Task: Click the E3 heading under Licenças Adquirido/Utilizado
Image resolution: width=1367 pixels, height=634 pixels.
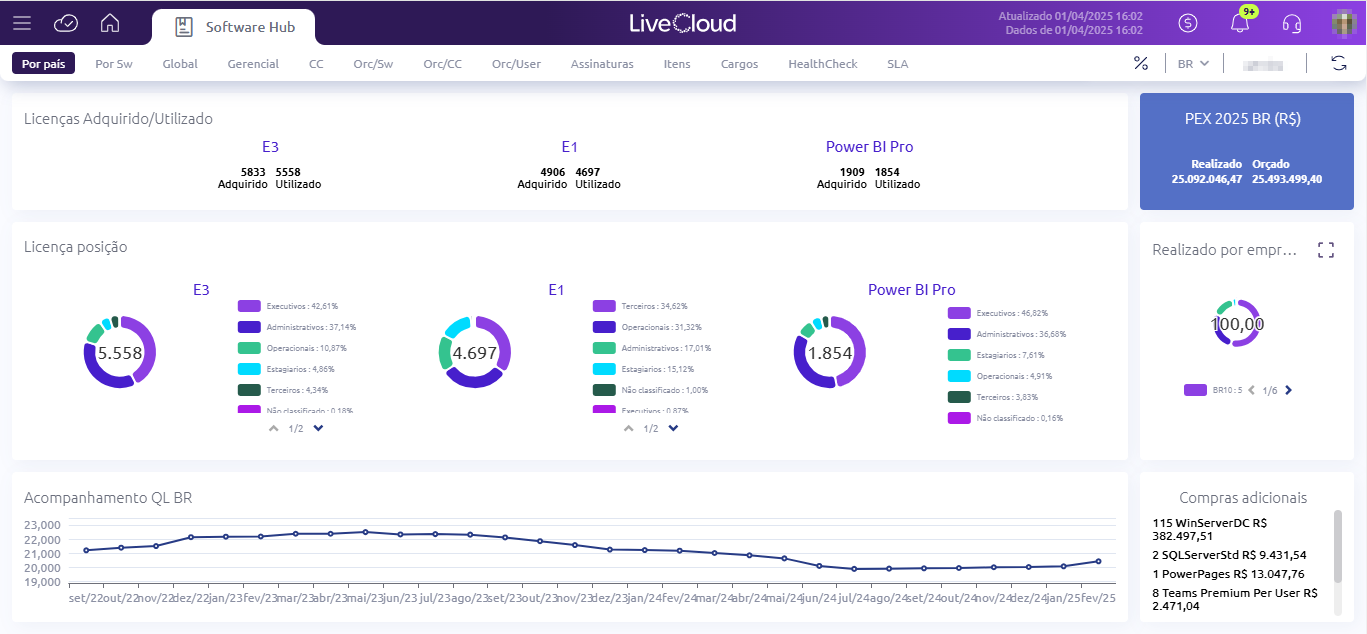Action: coord(270,147)
